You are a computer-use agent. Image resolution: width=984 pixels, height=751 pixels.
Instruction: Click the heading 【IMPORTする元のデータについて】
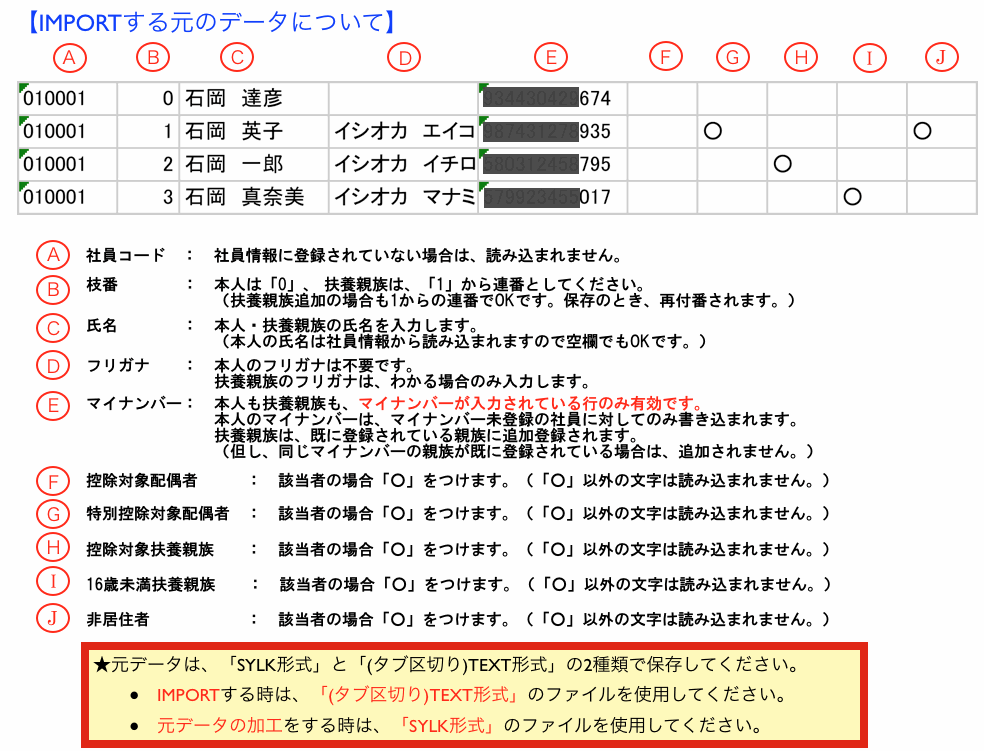(x=210, y=21)
